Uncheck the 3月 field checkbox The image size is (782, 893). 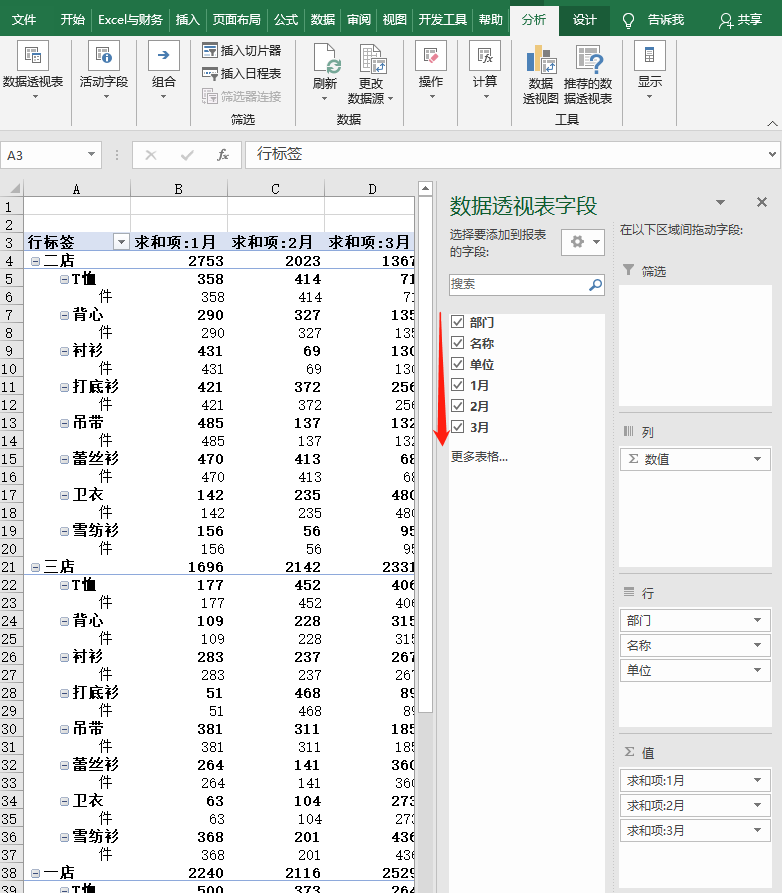pos(457,427)
